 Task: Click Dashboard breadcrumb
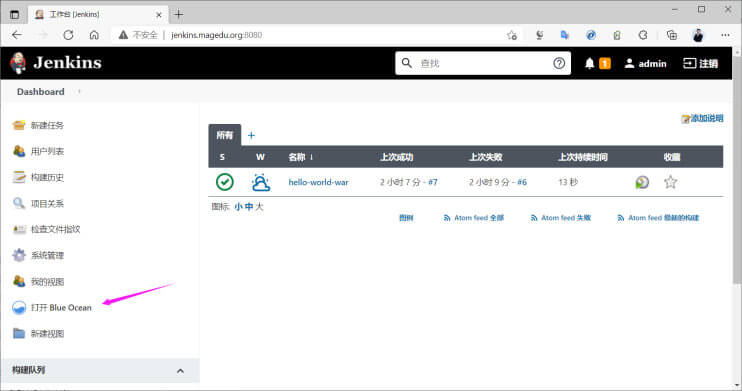coord(41,91)
